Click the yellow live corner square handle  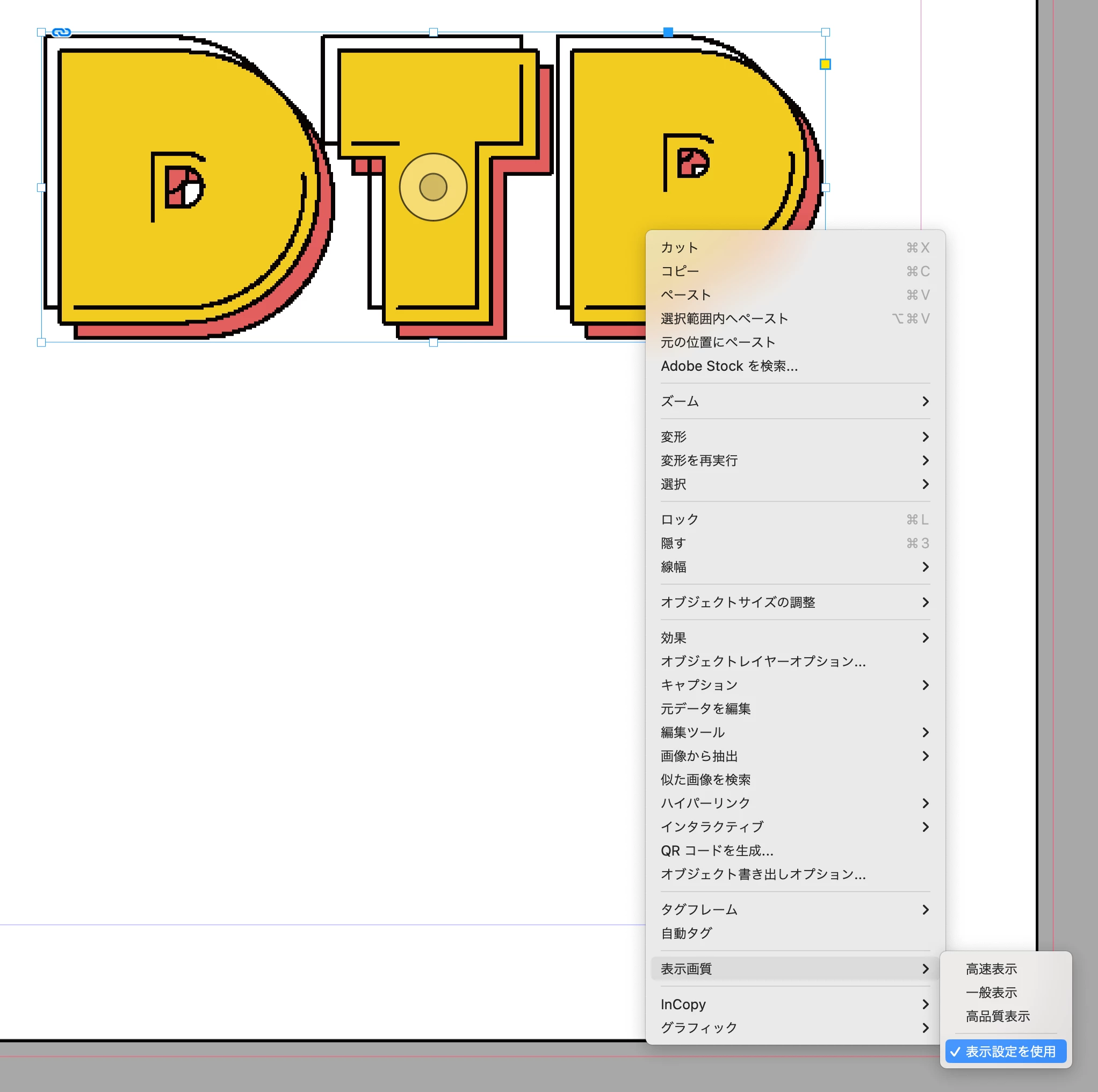(x=825, y=64)
